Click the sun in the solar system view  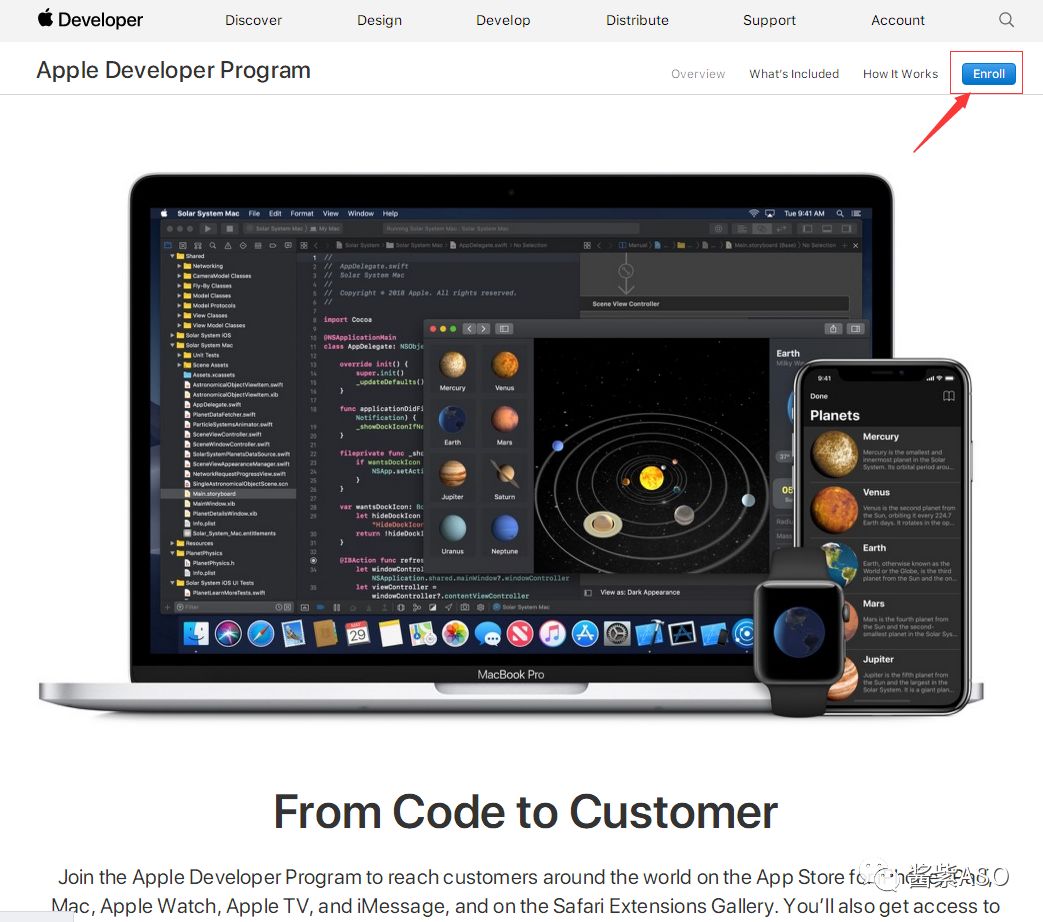(651, 477)
